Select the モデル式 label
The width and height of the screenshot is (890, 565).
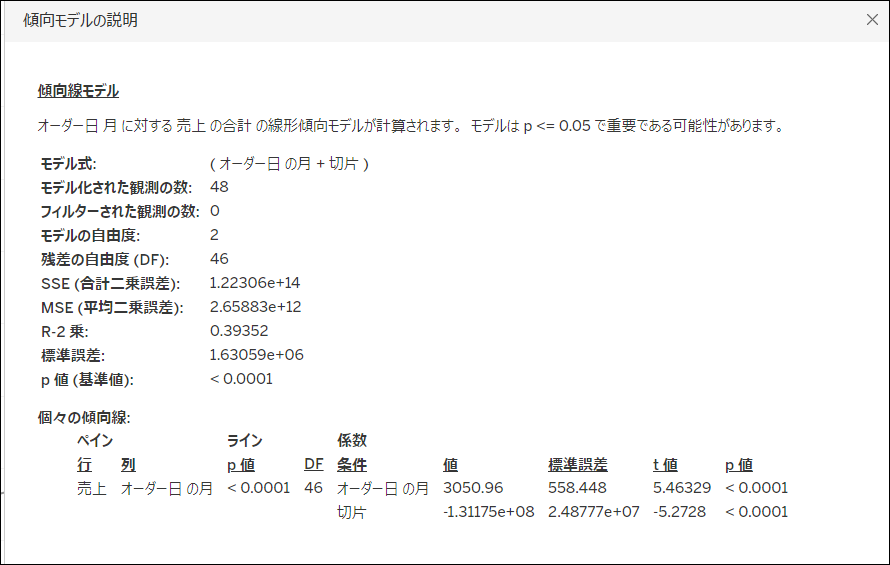click(68, 163)
